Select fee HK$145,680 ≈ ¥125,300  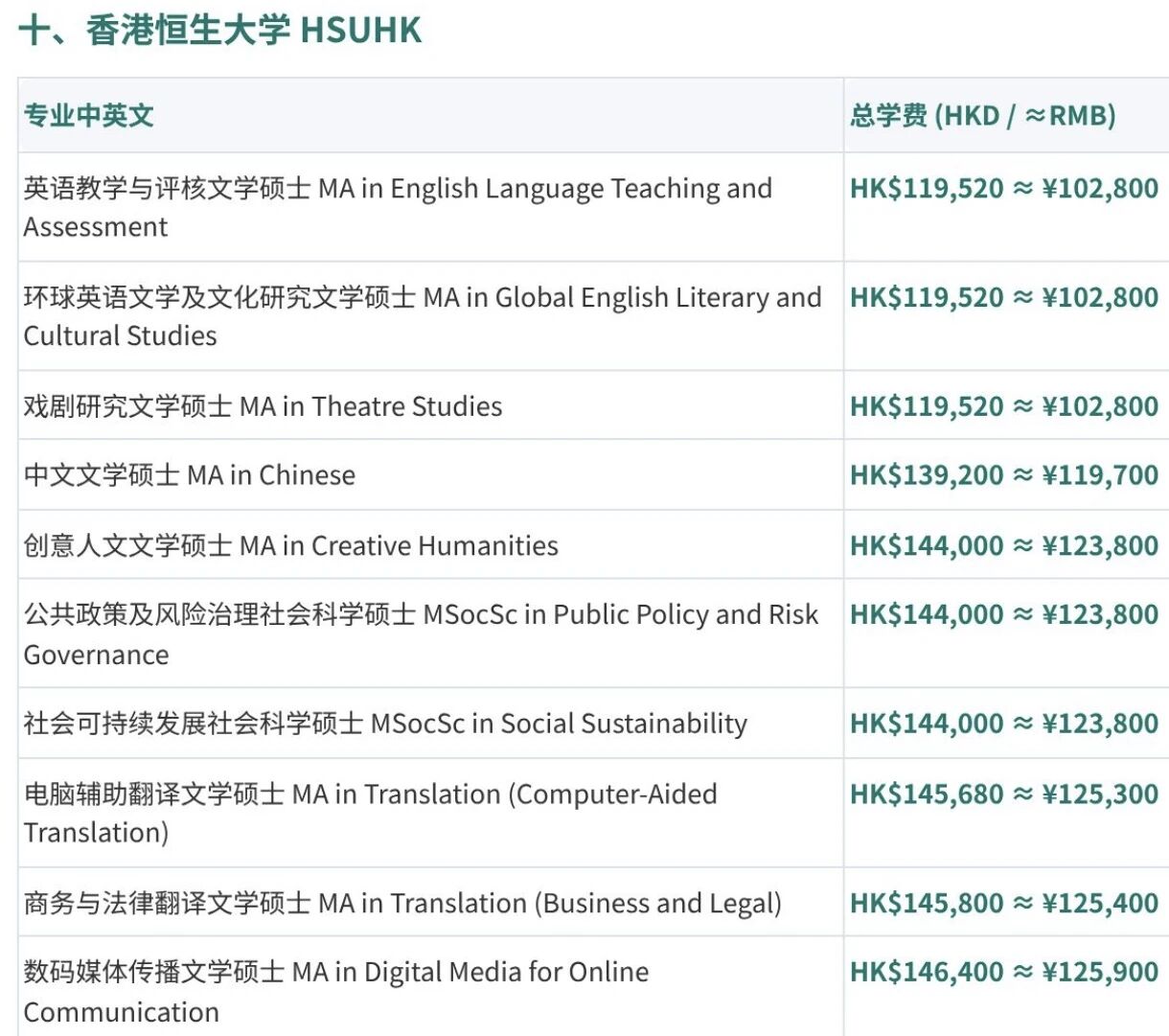click(x=1004, y=794)
